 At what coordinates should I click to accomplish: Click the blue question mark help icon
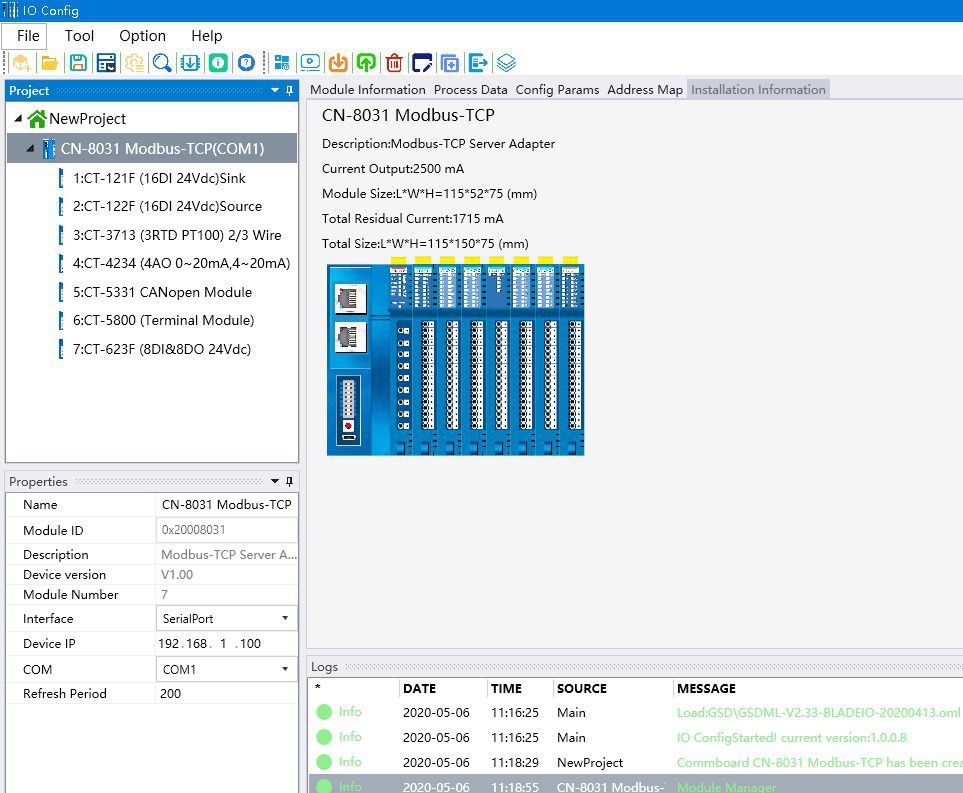click(x=246, y=63)
